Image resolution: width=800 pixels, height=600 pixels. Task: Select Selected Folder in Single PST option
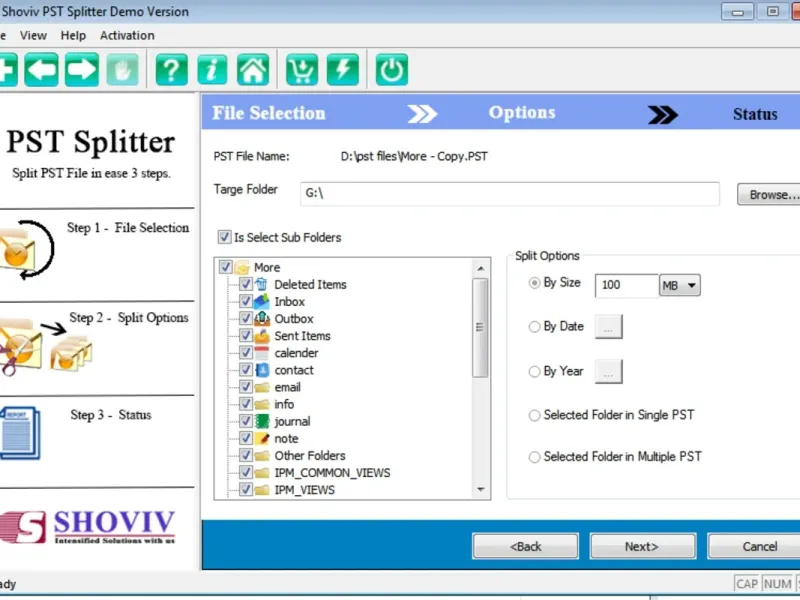coord(534,415)
